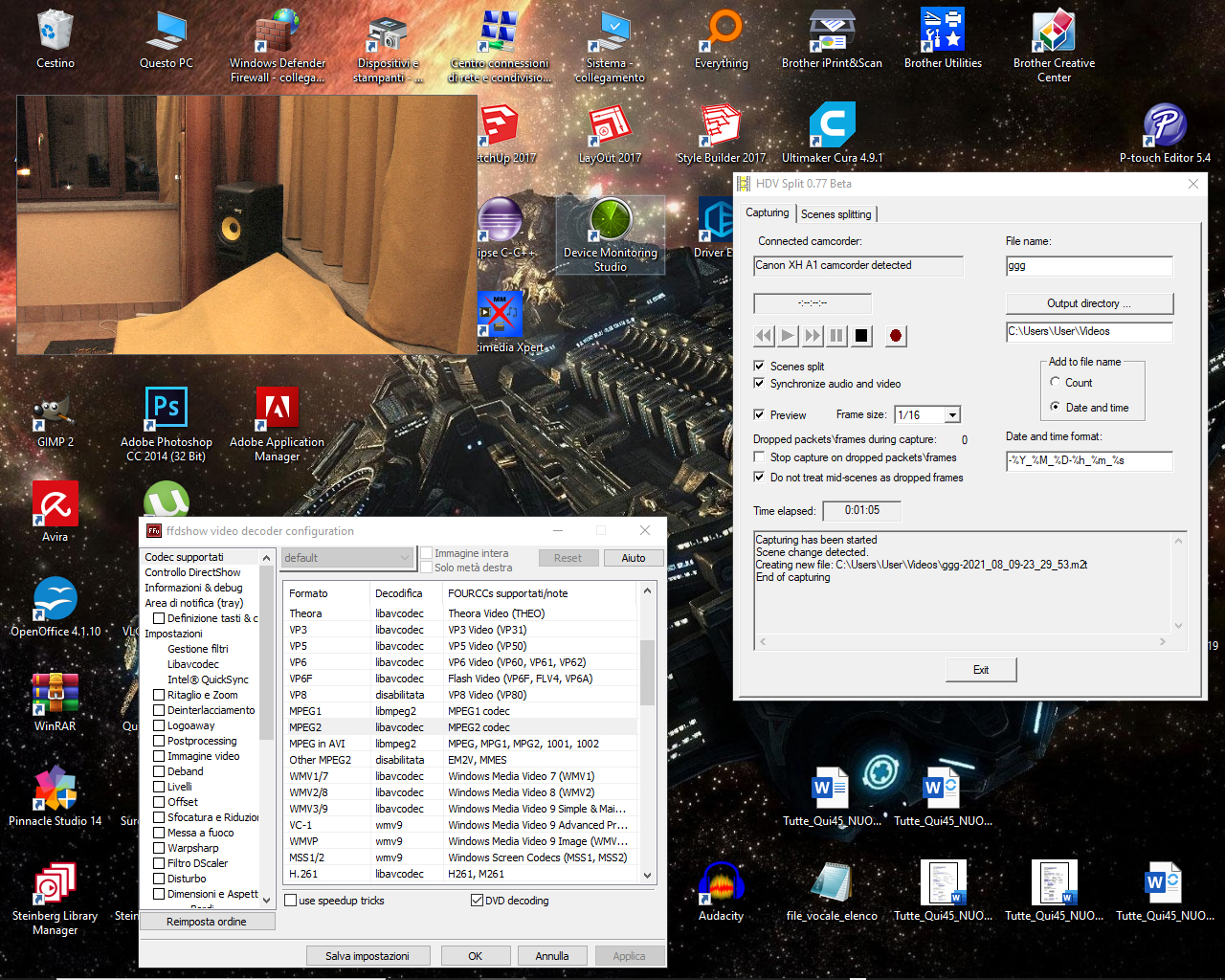The width and height of the screenshot is (1225, 980).
Task: Enable Stop capture on dropped packets\frames
Action: point(759,457)
